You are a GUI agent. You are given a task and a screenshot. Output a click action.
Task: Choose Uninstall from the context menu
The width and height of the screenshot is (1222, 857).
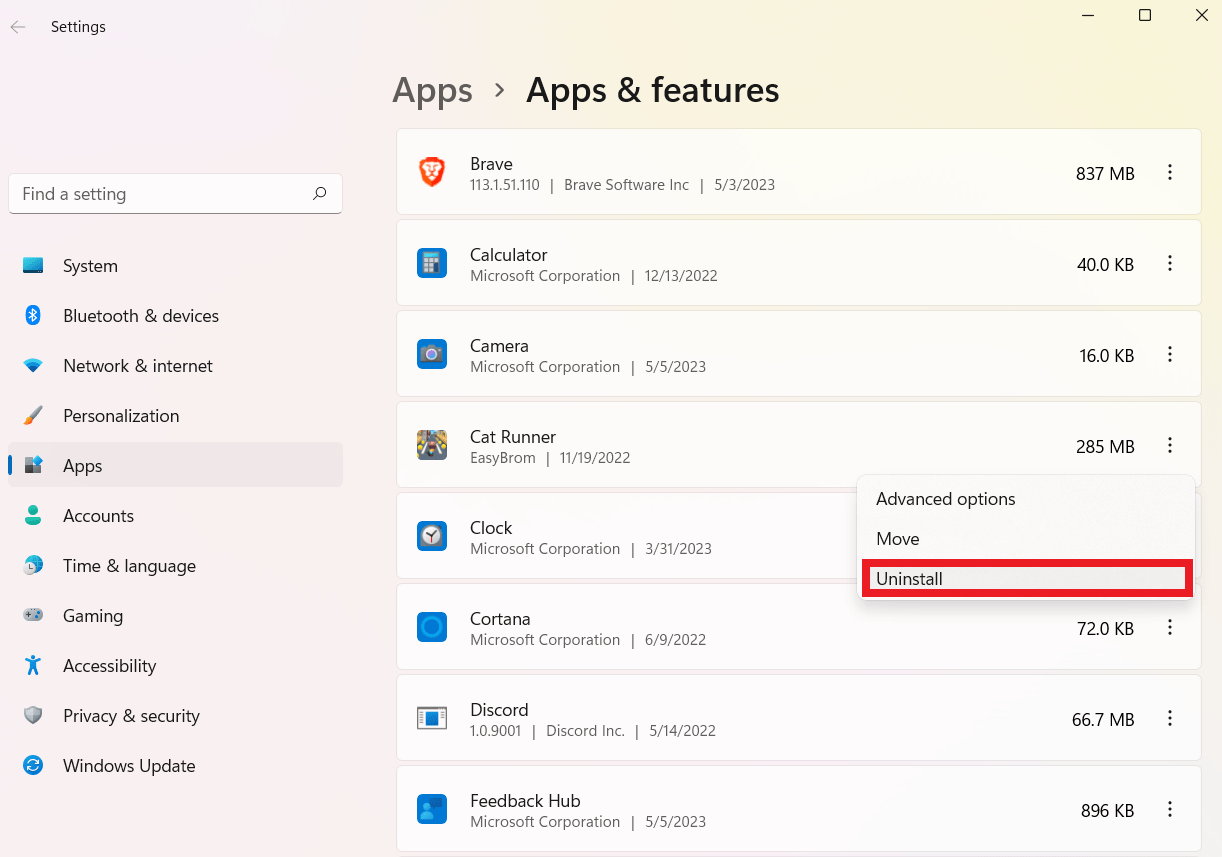(1026, 579)
